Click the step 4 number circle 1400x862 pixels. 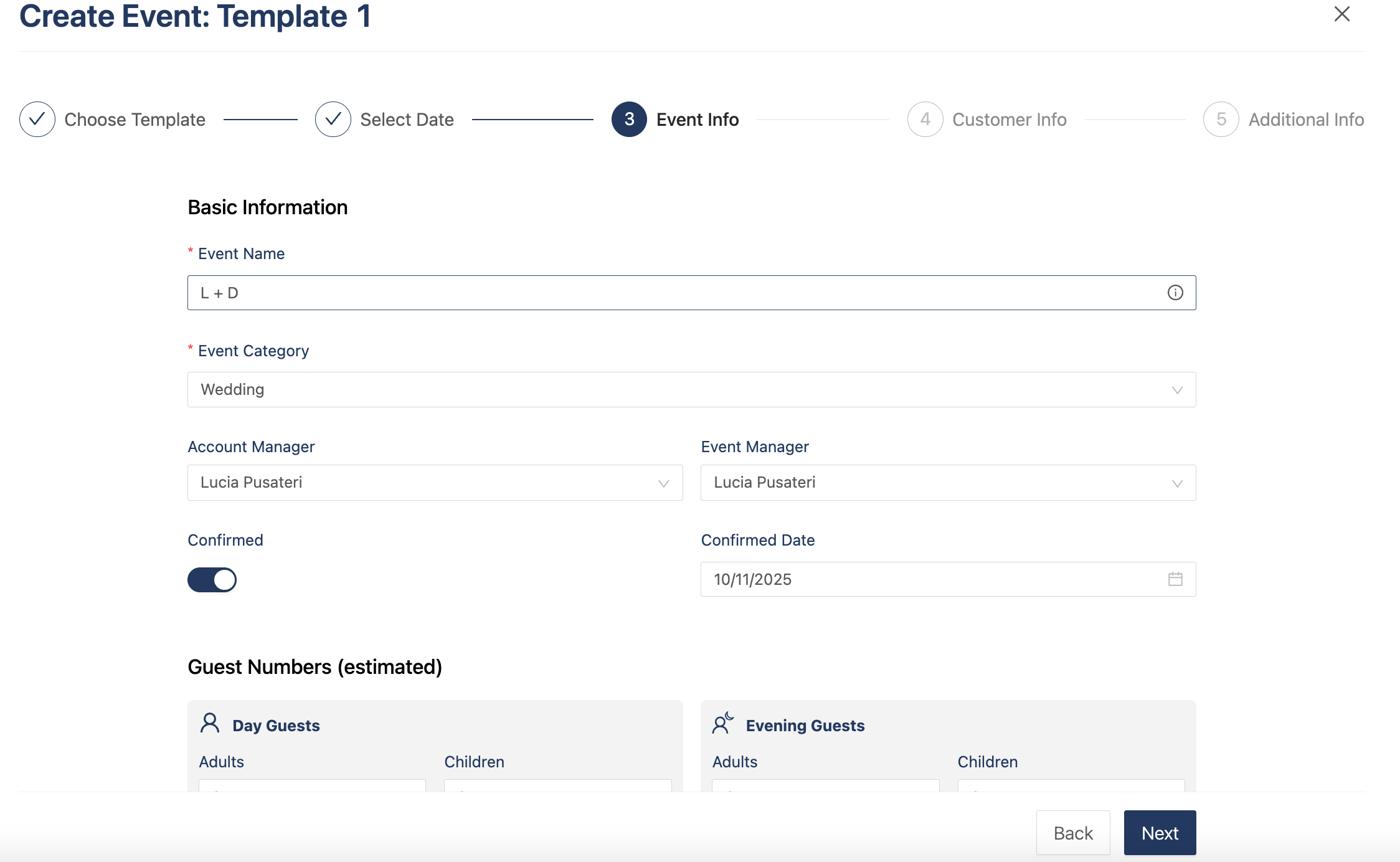click(925, 119)
